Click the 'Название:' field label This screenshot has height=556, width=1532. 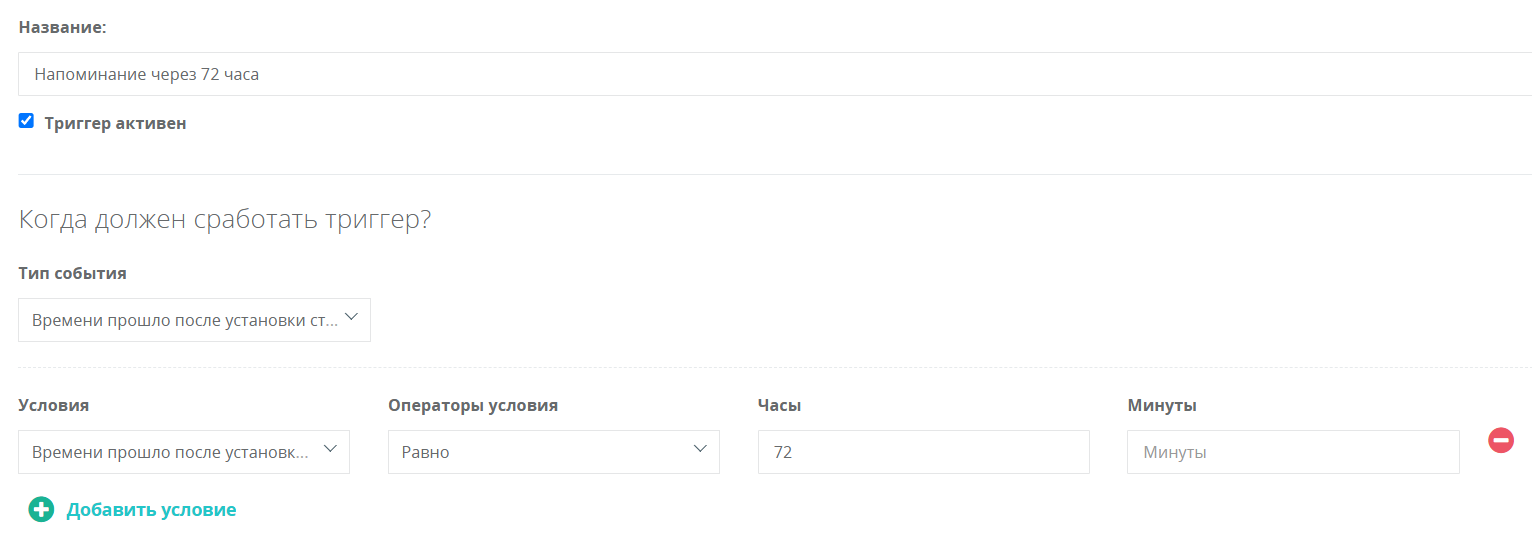(63, 27)
